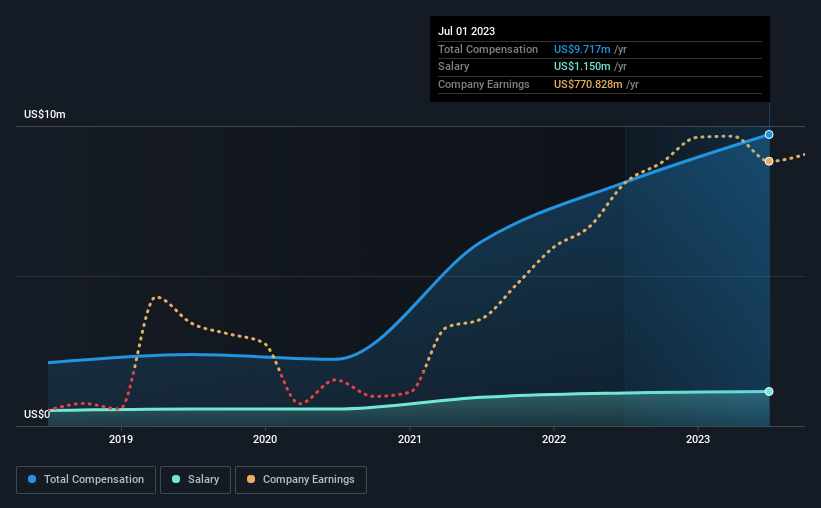Select the teal Salary data point
821x508 pixels.
tap(769, 392)
